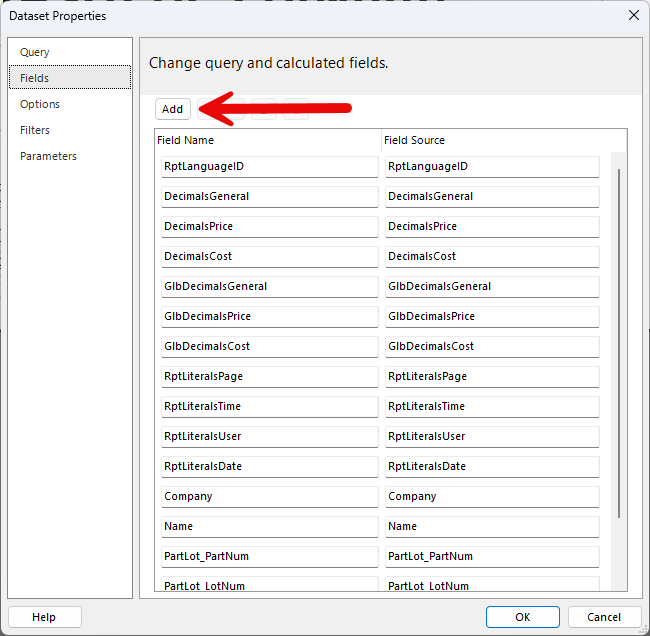The height and width of the screenshot is (636, 650).
Task: Open the Parameters page
Action: pyautogui.click(x=48, y=156)
